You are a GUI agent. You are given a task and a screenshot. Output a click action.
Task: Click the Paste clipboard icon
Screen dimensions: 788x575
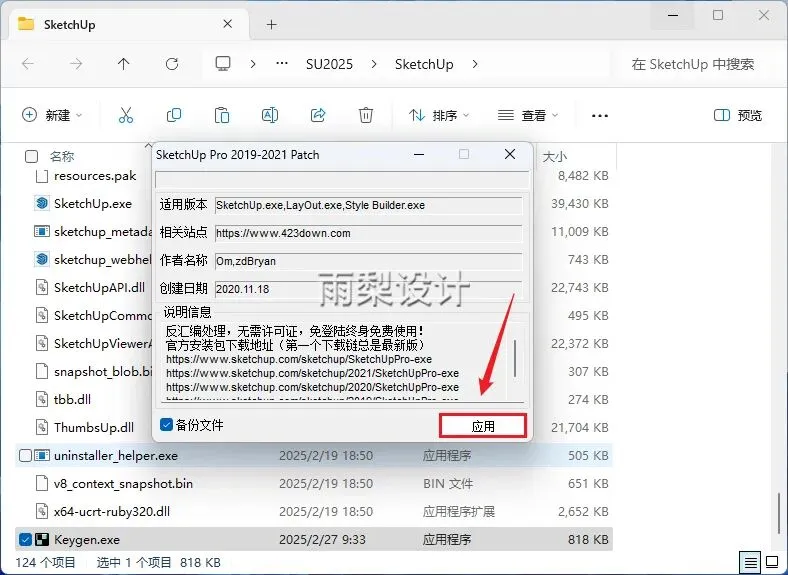pos(222,115)
